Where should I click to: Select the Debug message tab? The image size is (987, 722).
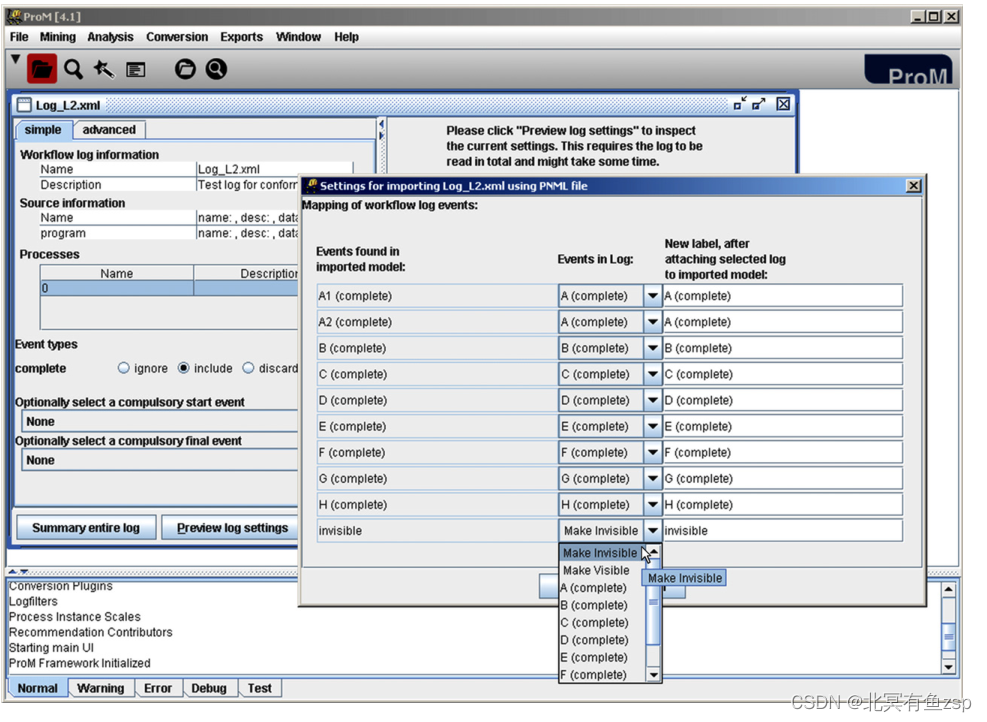coord(209,688)
